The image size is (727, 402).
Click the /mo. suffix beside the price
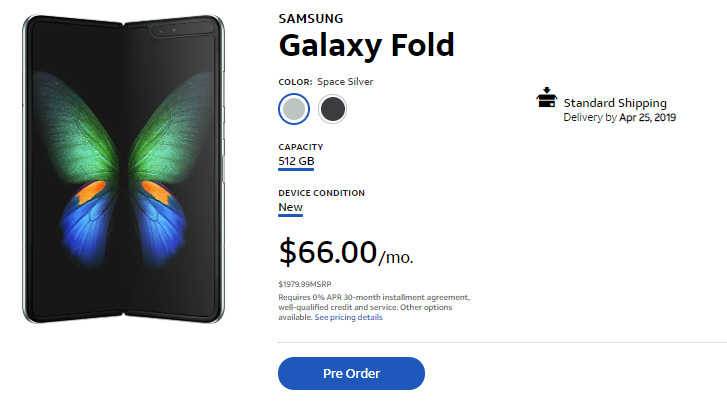point(396,257)
